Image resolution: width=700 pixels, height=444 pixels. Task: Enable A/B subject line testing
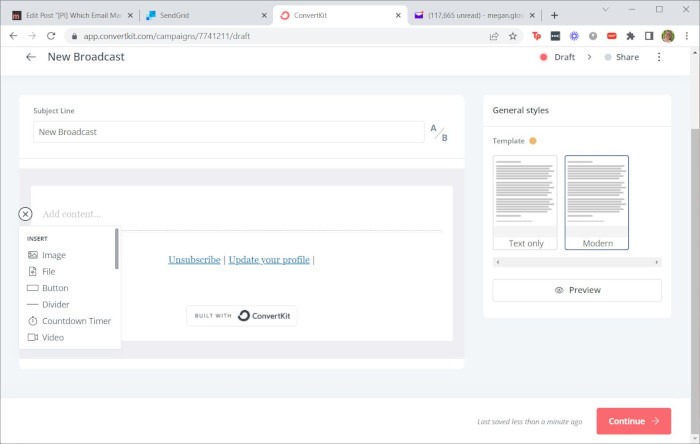[439, 133]
